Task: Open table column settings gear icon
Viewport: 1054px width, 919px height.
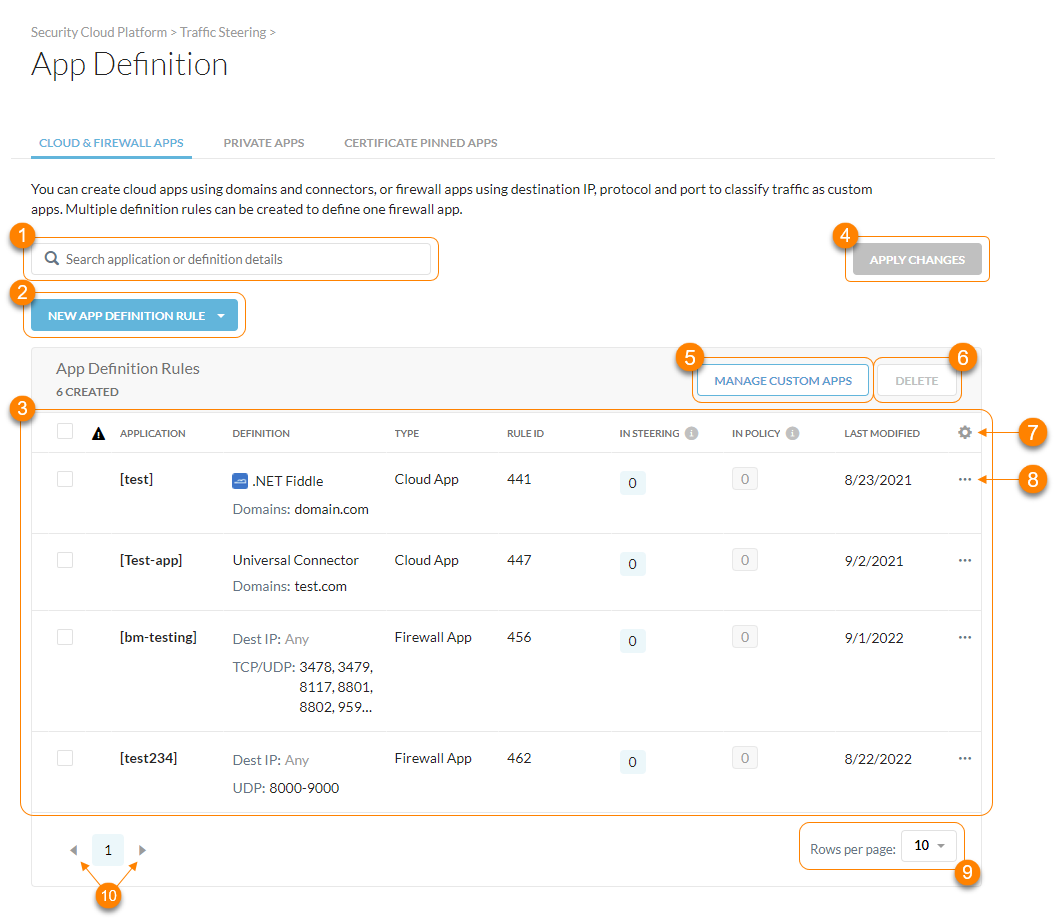Action: [x=965, y=433]
